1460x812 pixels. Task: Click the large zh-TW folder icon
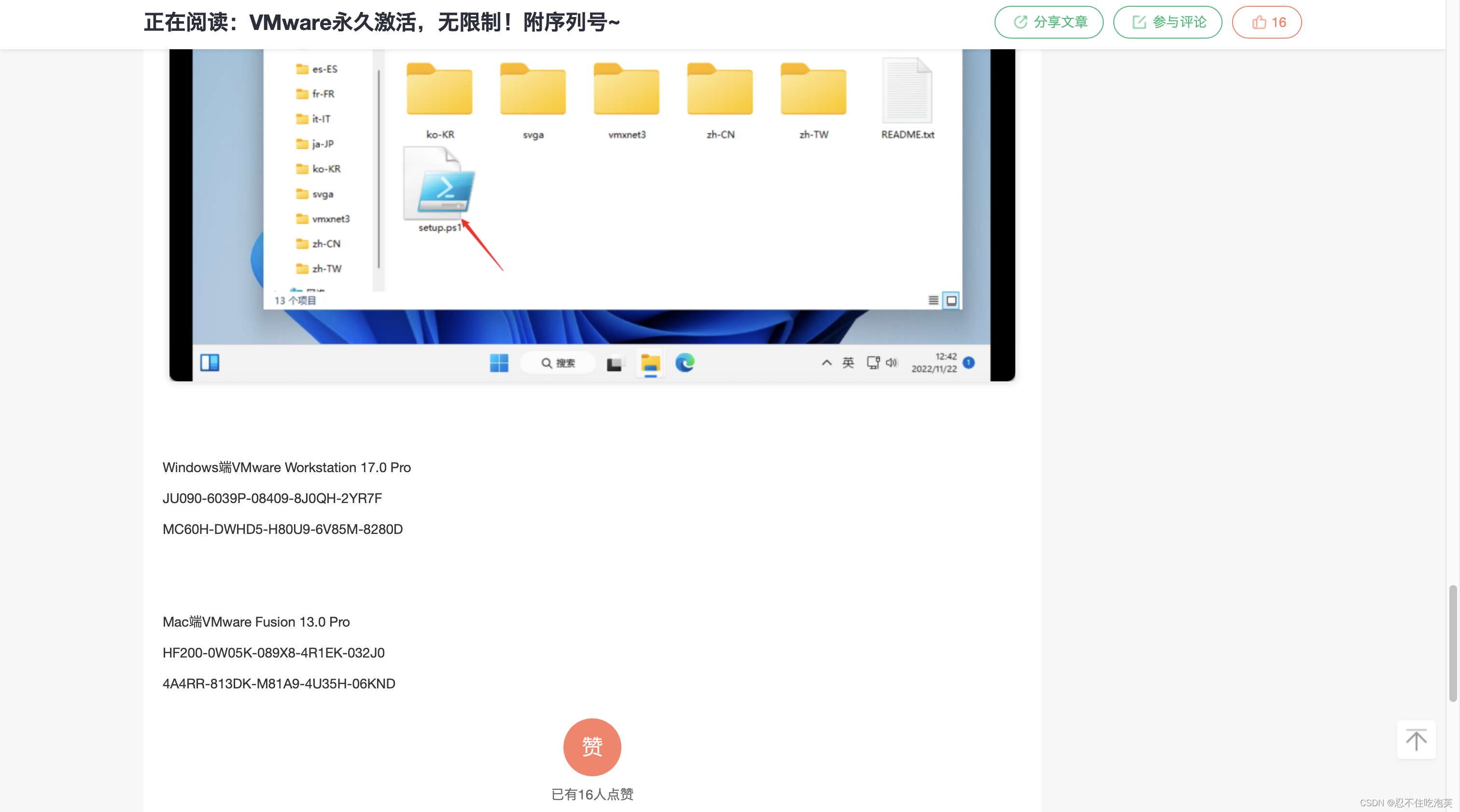point(814,89)
